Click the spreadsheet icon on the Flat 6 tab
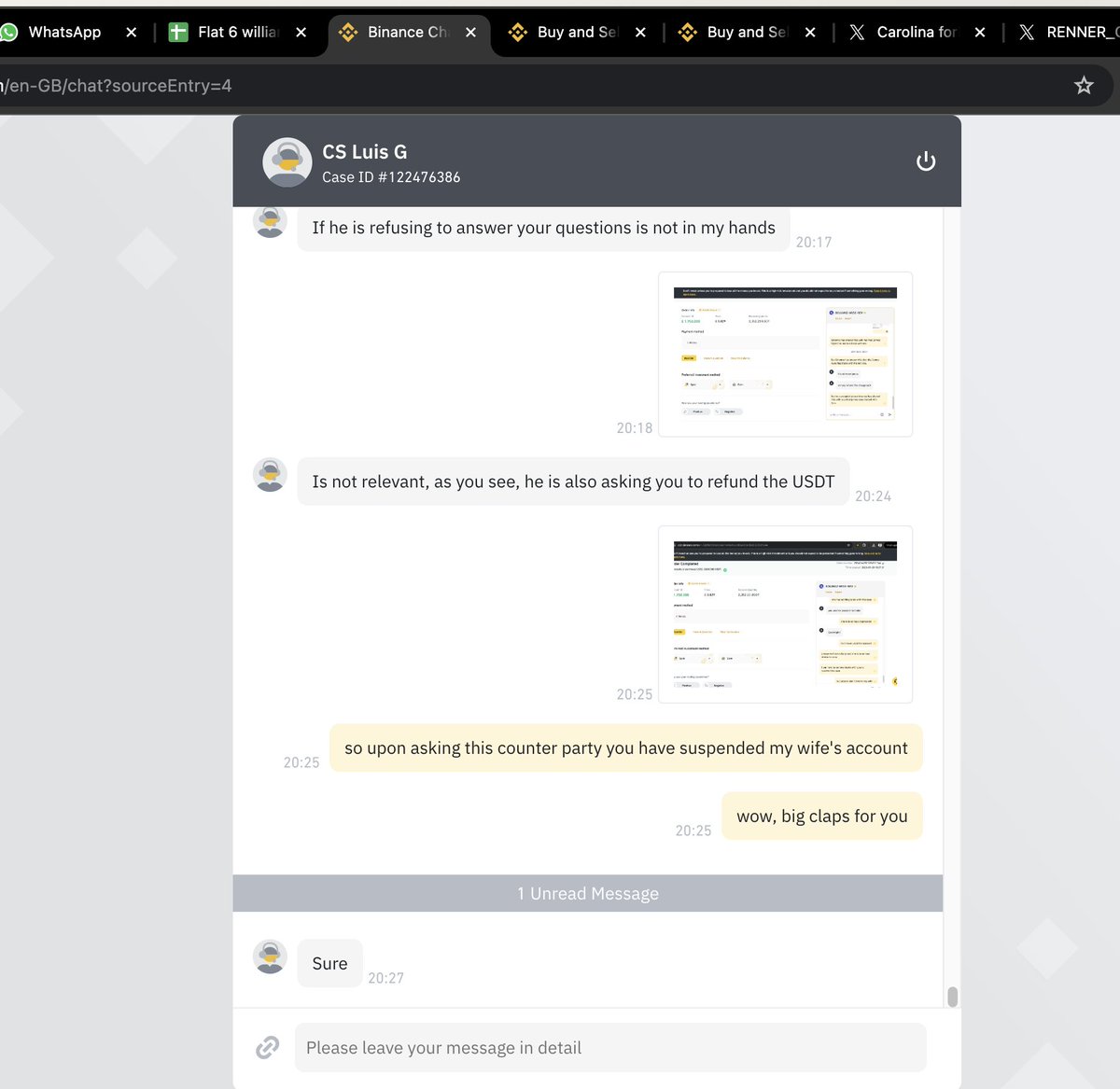This screenshot has width=1120, height=1089. coord(178,32)
